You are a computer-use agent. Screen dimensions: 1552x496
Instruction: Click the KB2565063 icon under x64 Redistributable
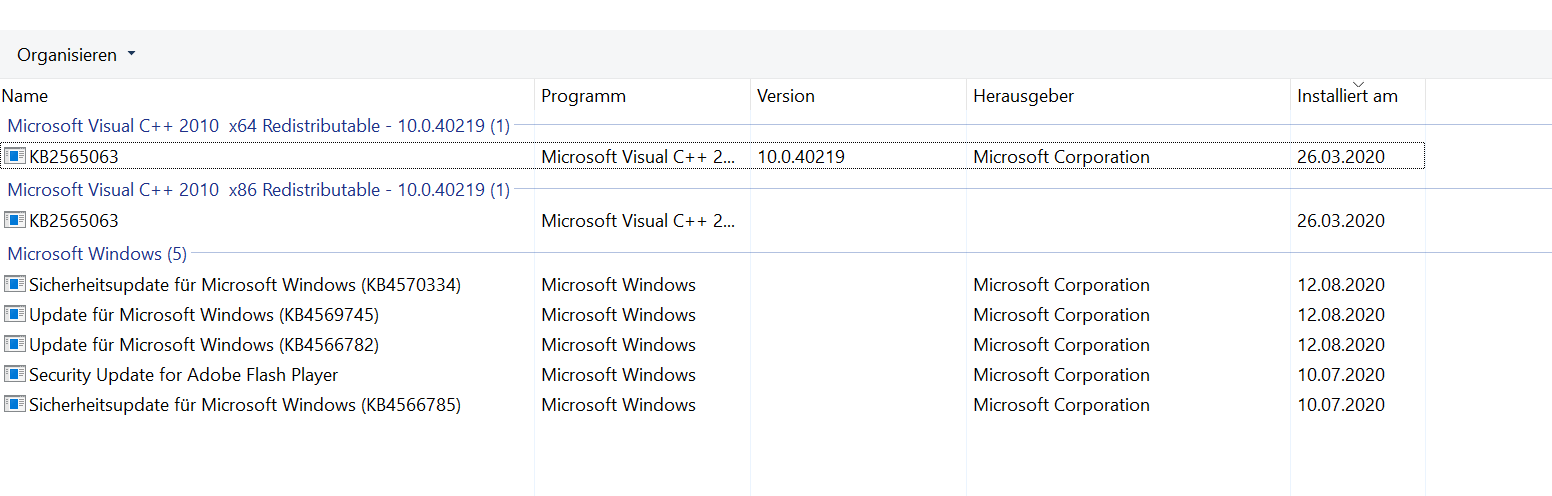click(15, 157)
